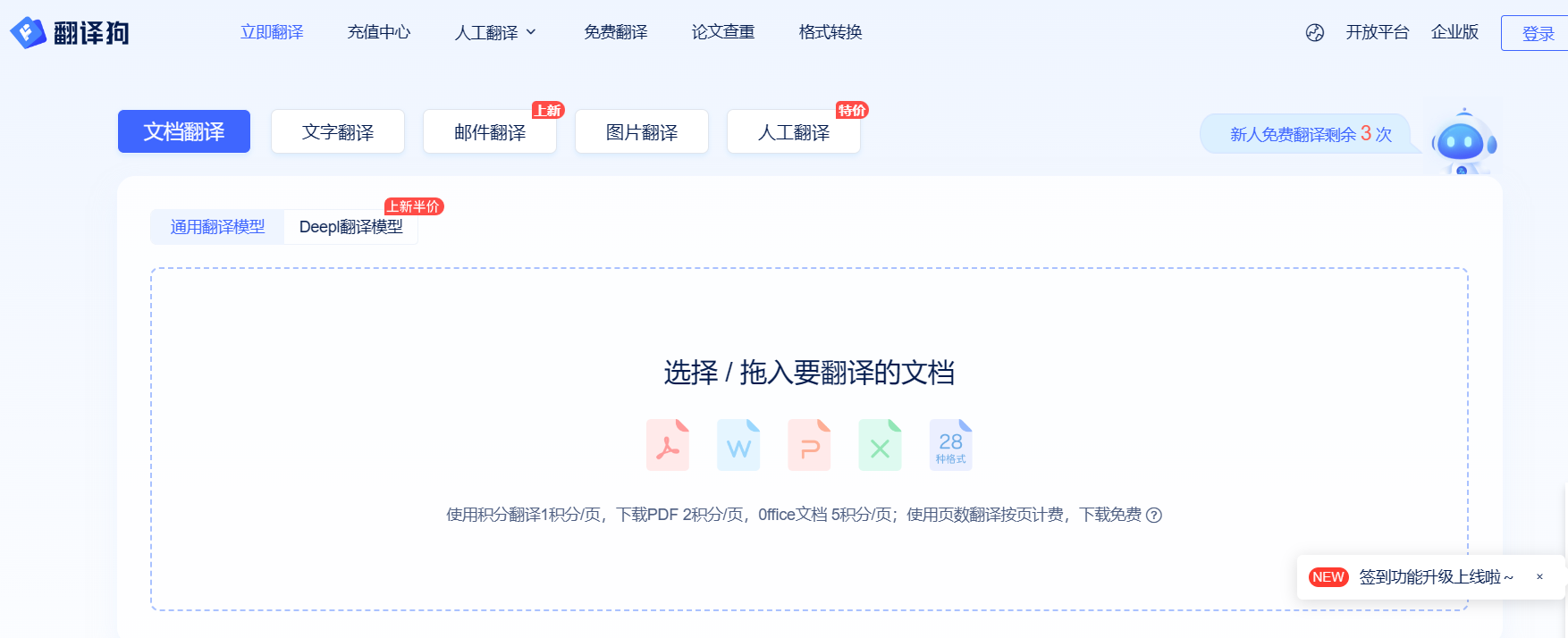Screen dimensions: 1568x638
Task: Click the question mark help icon
Action: 1154,516
